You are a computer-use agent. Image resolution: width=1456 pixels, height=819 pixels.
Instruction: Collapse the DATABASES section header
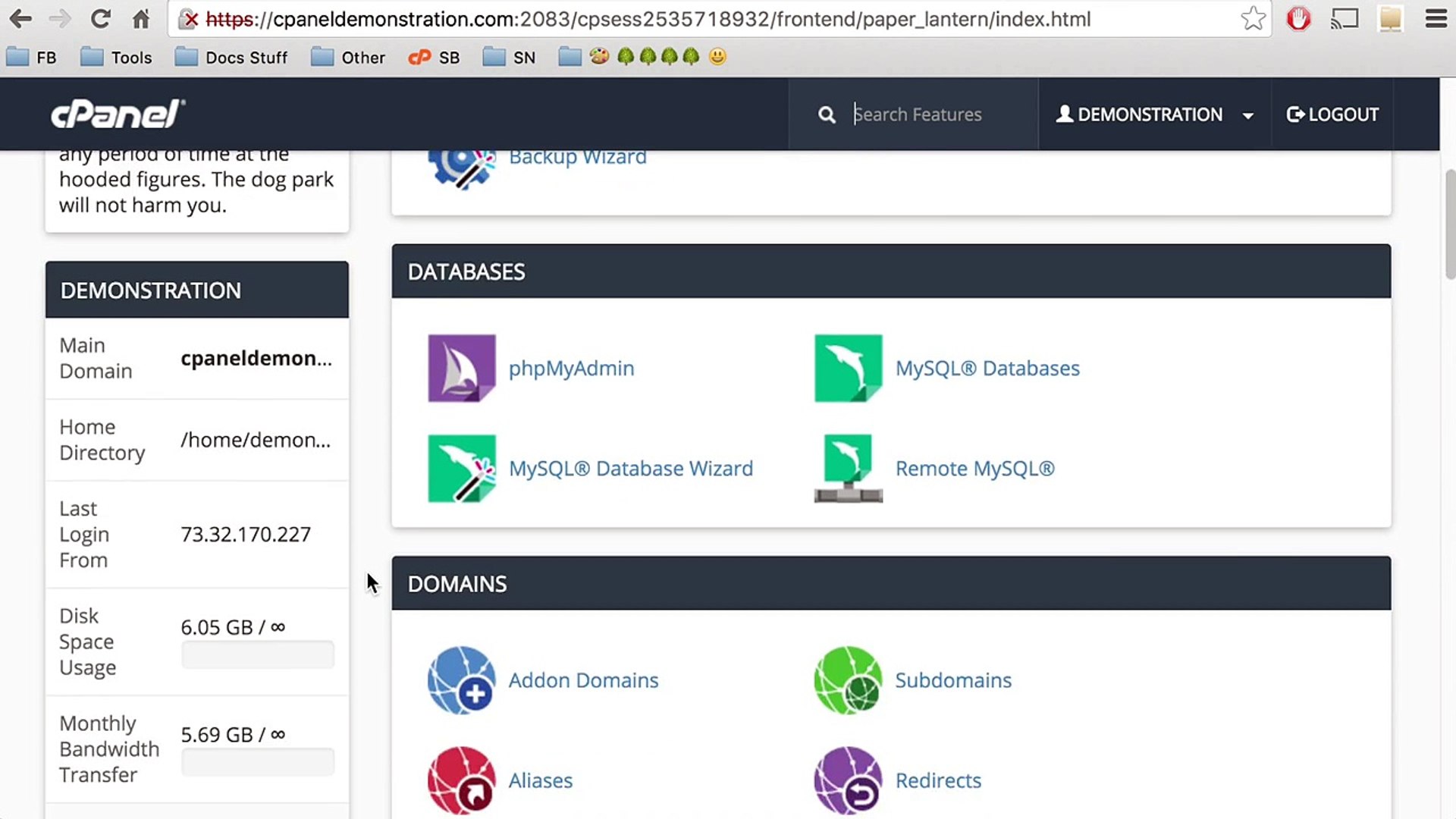pos(891,271)
